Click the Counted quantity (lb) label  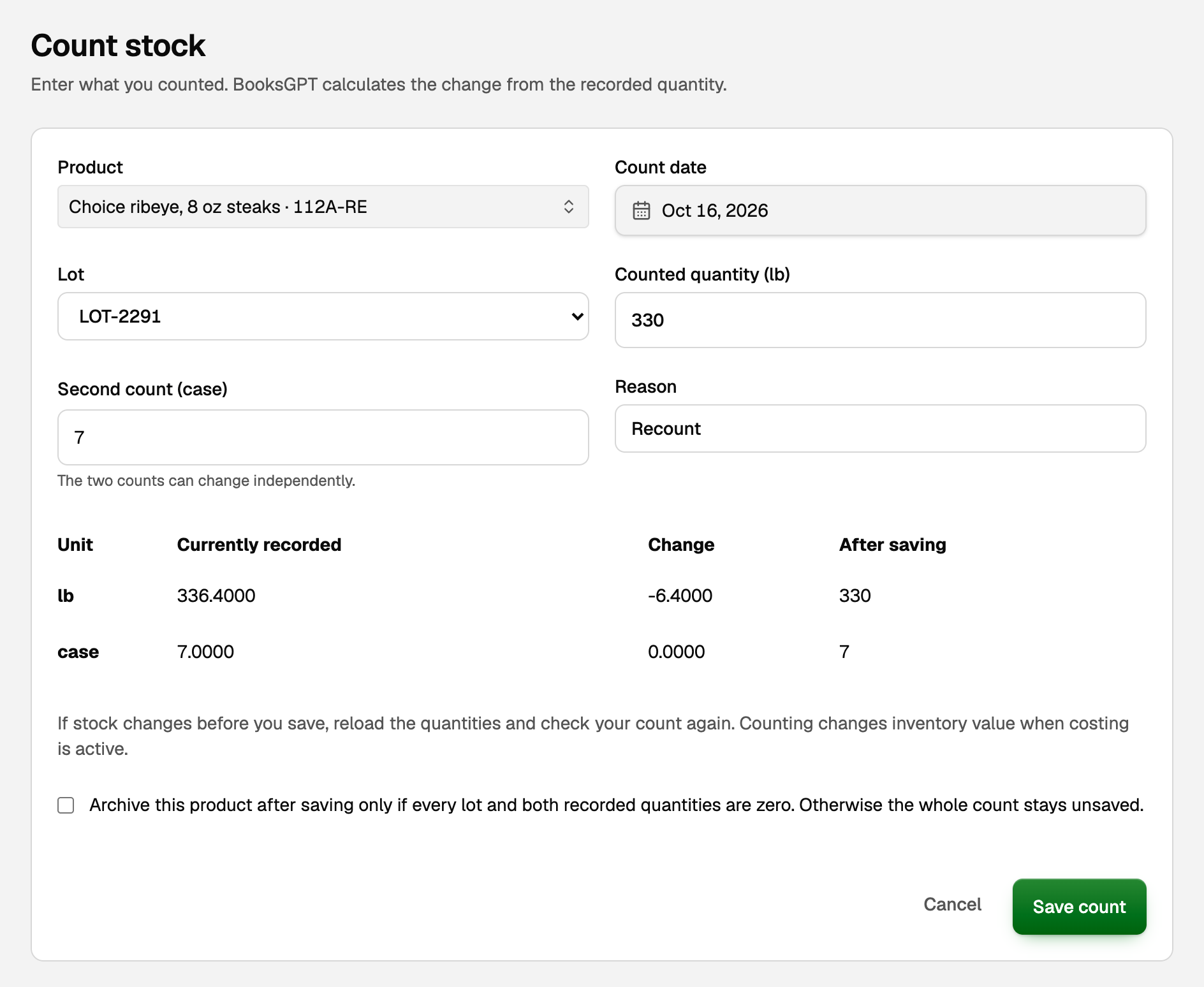click(702, 274)
